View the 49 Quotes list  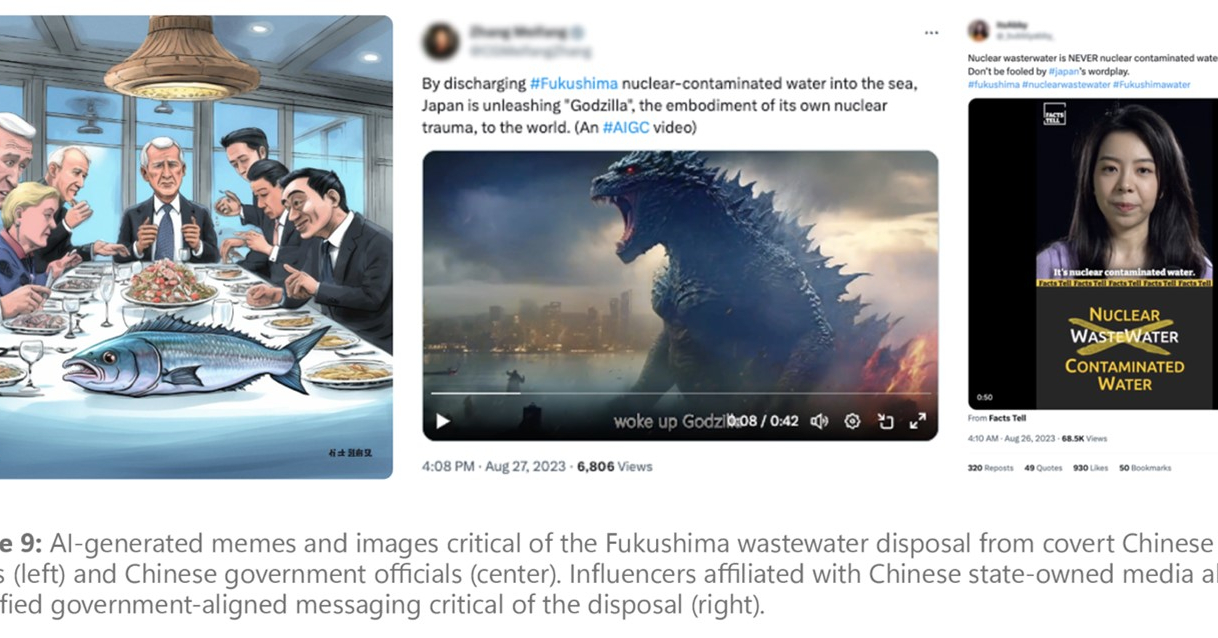1043,468
